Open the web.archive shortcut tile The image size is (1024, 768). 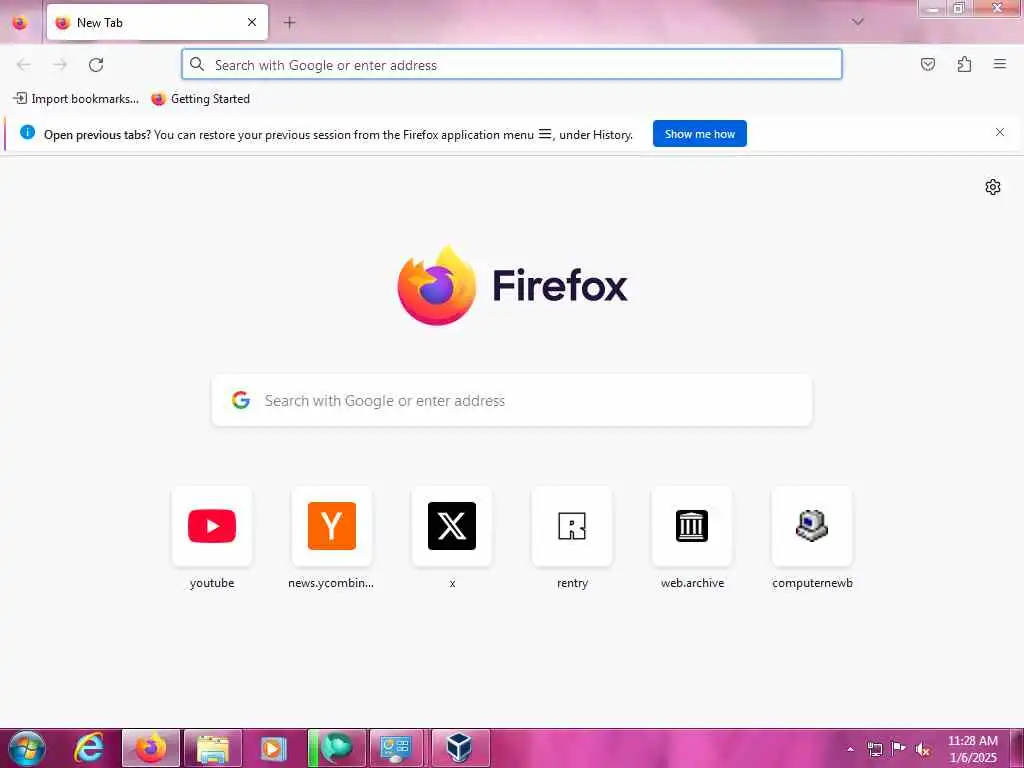coord(692,526)
